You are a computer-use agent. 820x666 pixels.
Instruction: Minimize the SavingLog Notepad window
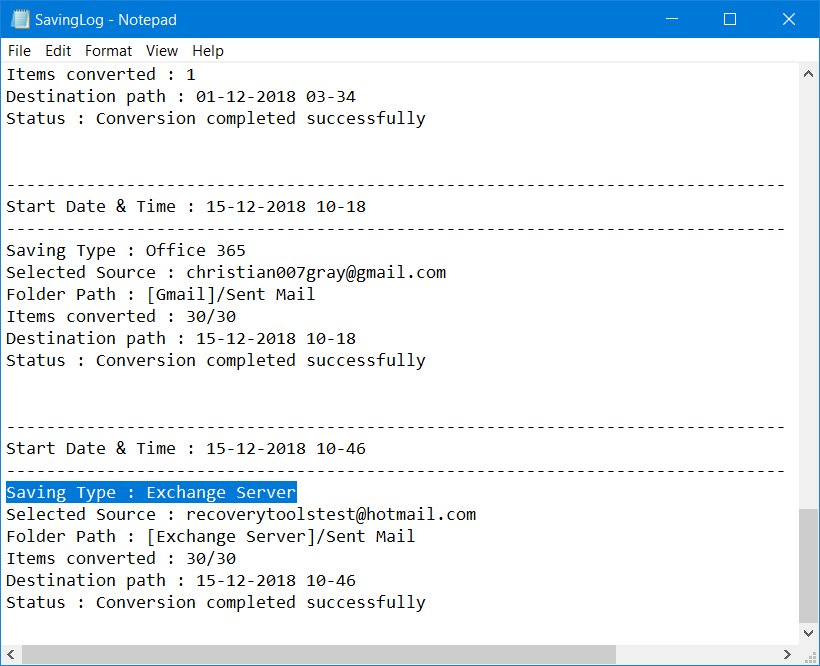point(672,19)
